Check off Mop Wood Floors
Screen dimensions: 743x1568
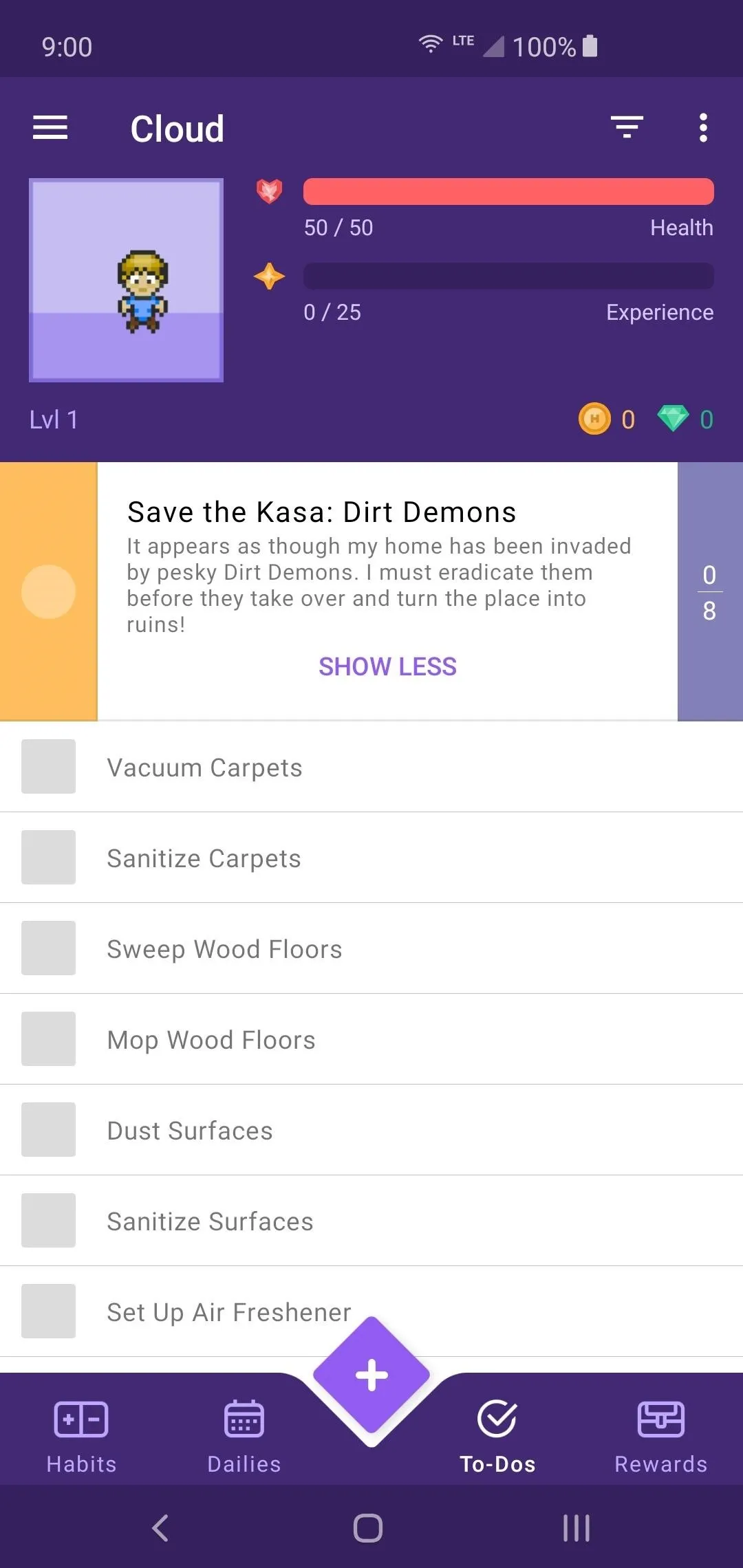48,1038
